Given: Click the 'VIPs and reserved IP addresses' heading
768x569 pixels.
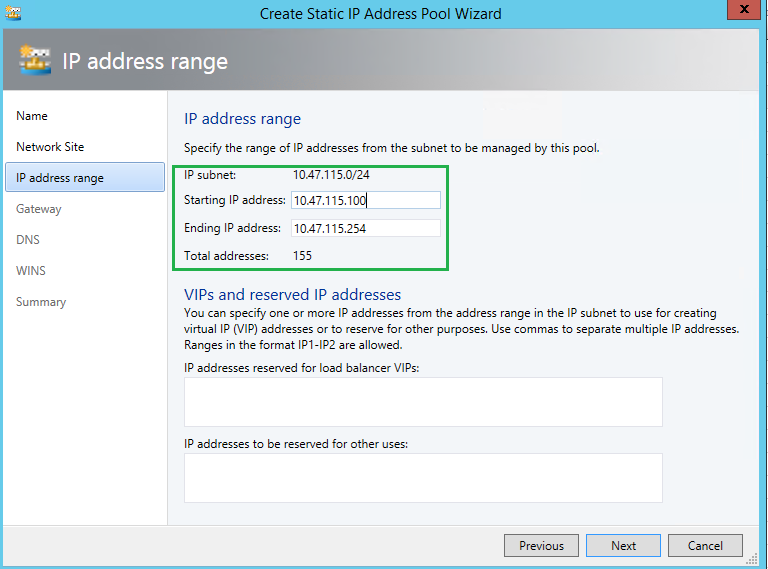Looking at the screenshot, I should 292,294.
